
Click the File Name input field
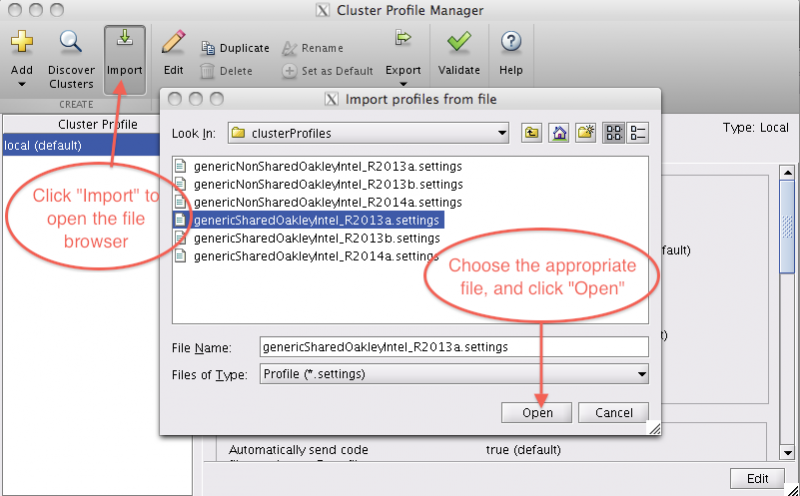(x=454, y=347)
